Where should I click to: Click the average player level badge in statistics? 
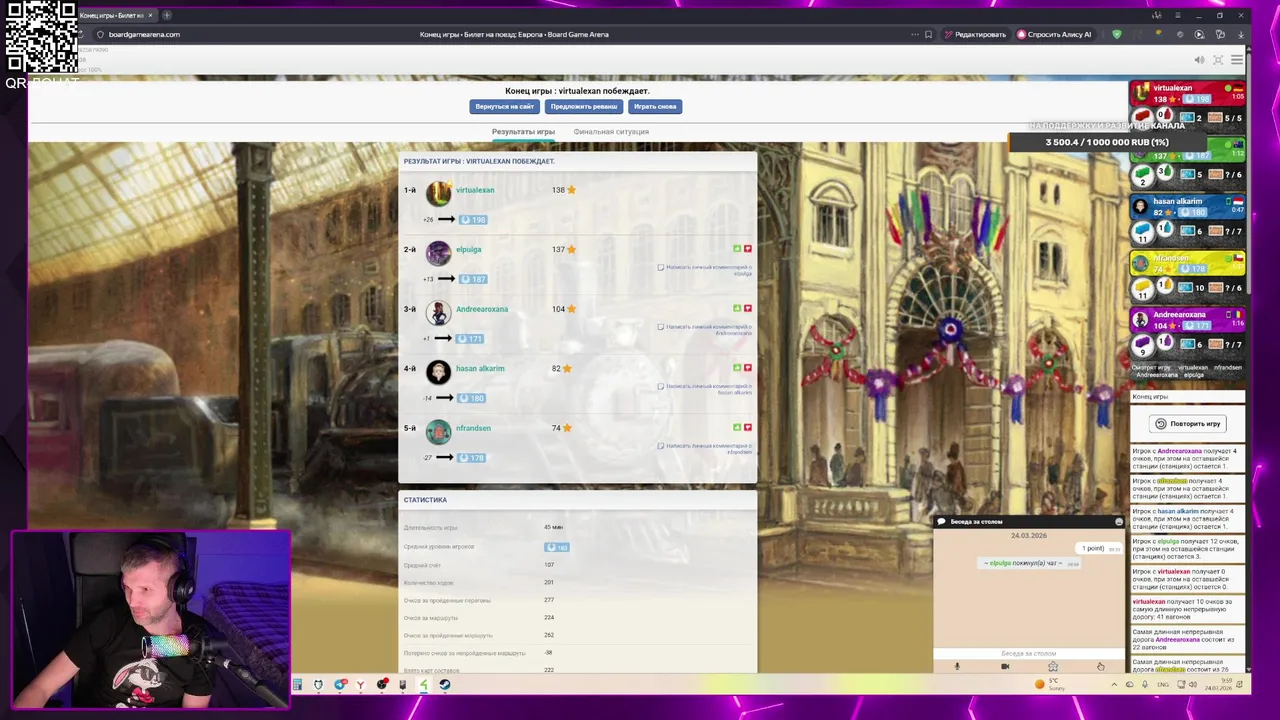pyautogui.click(x=556, y=547)
